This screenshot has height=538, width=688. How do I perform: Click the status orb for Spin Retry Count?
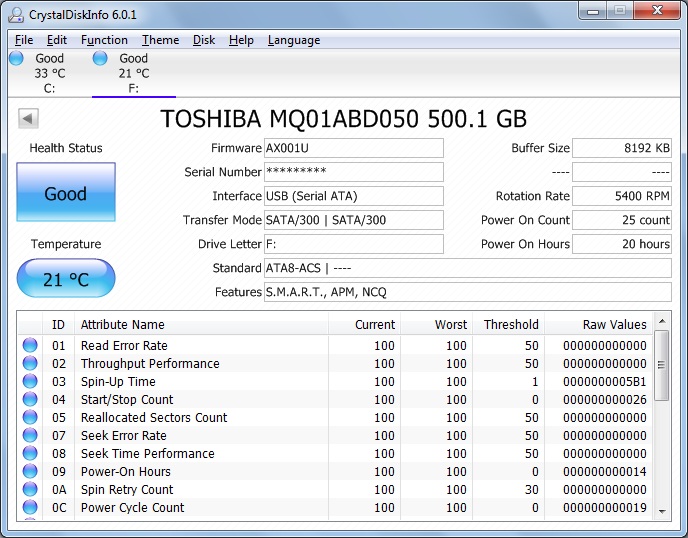coord(30,490)
